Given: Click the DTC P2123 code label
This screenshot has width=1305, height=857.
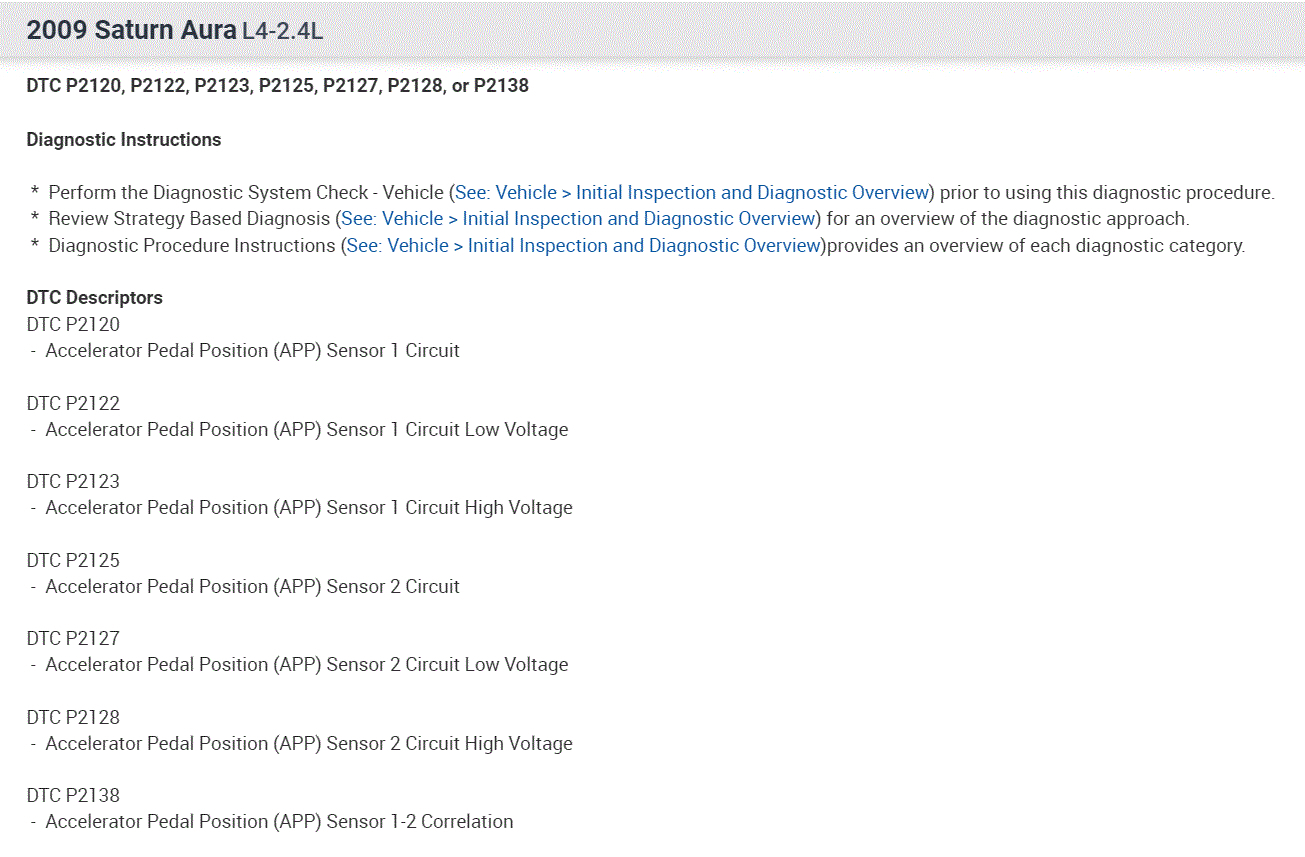Looking at the screenshot, I should tap(73, 481).
